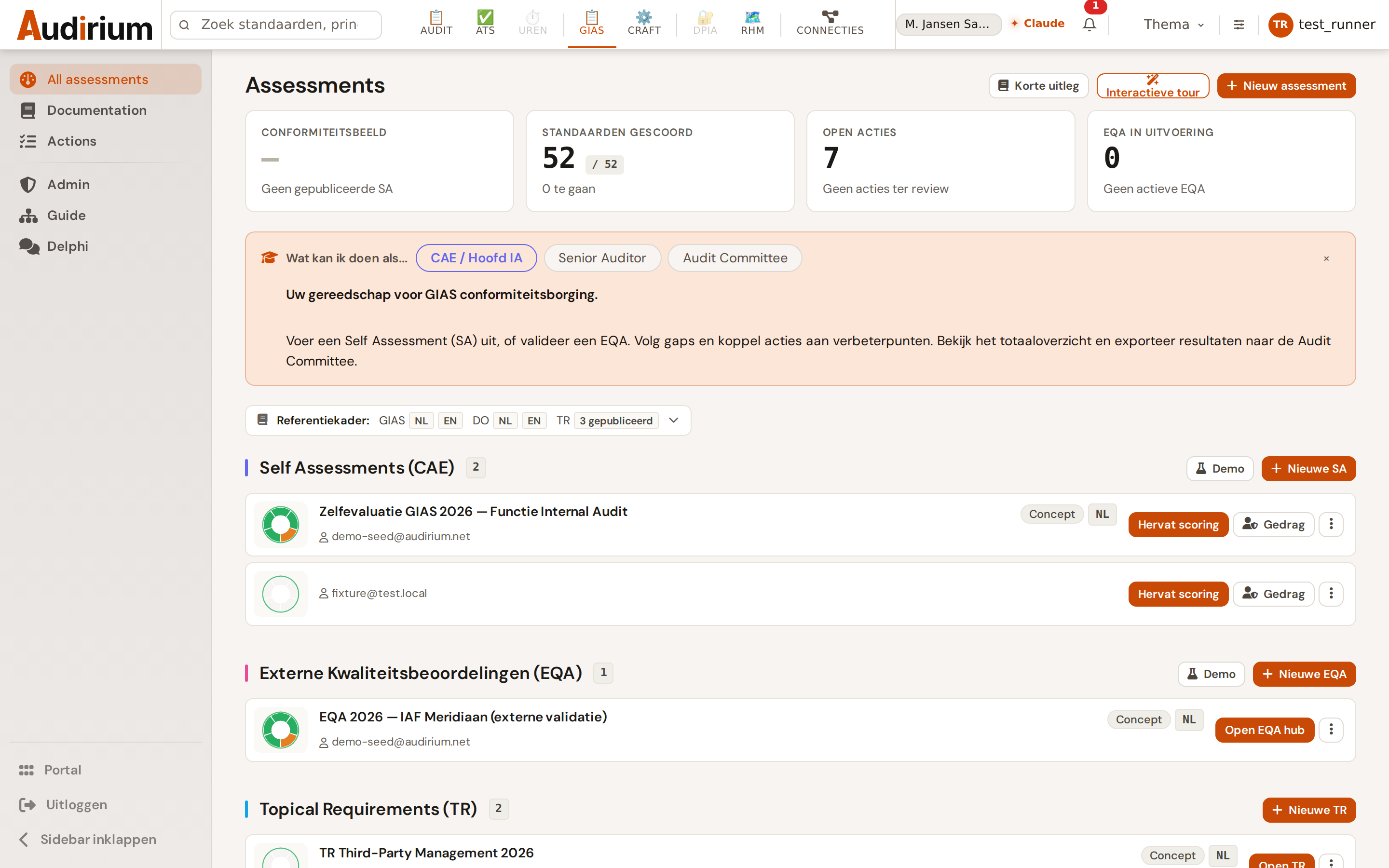The width and height of the screenshot is (1389, 868).
Task: Open options menu for fixture@test.local assessment
Action: [1331, 594]
